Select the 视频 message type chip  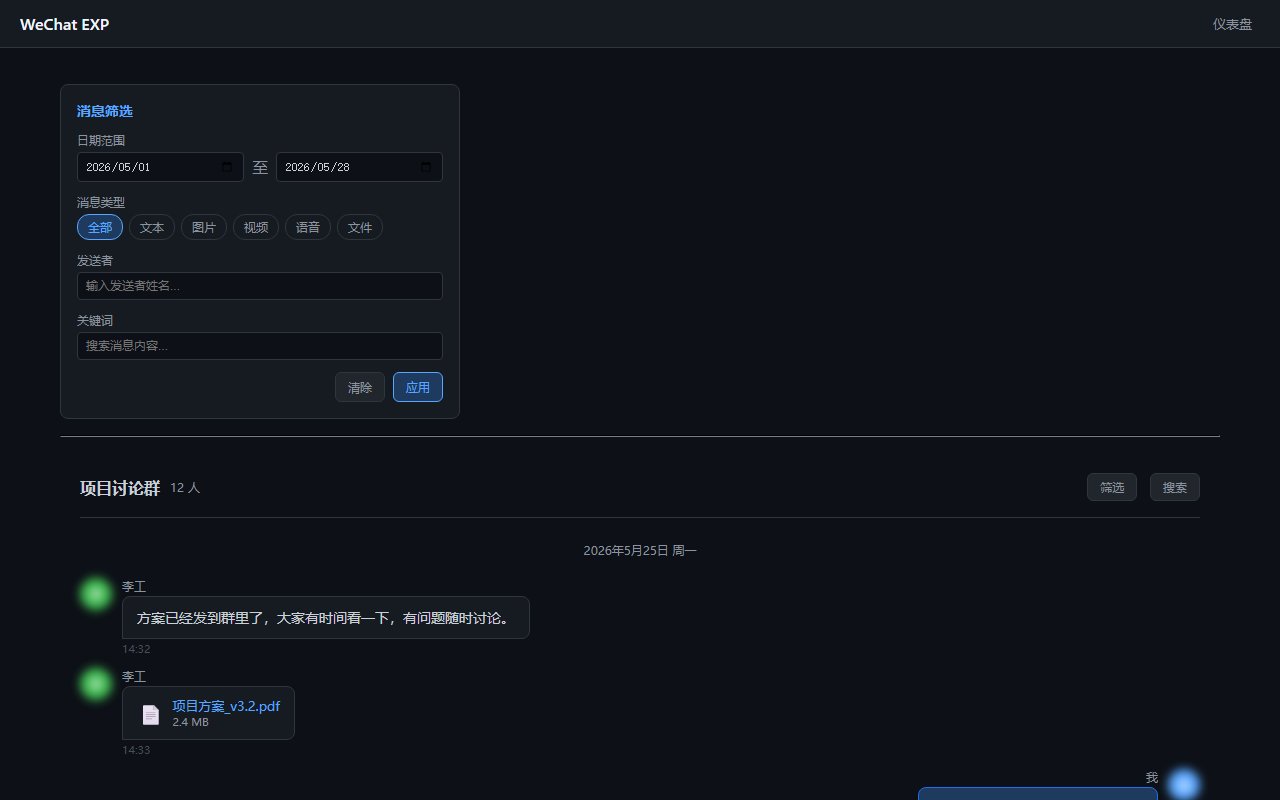[x=256, y=227]
